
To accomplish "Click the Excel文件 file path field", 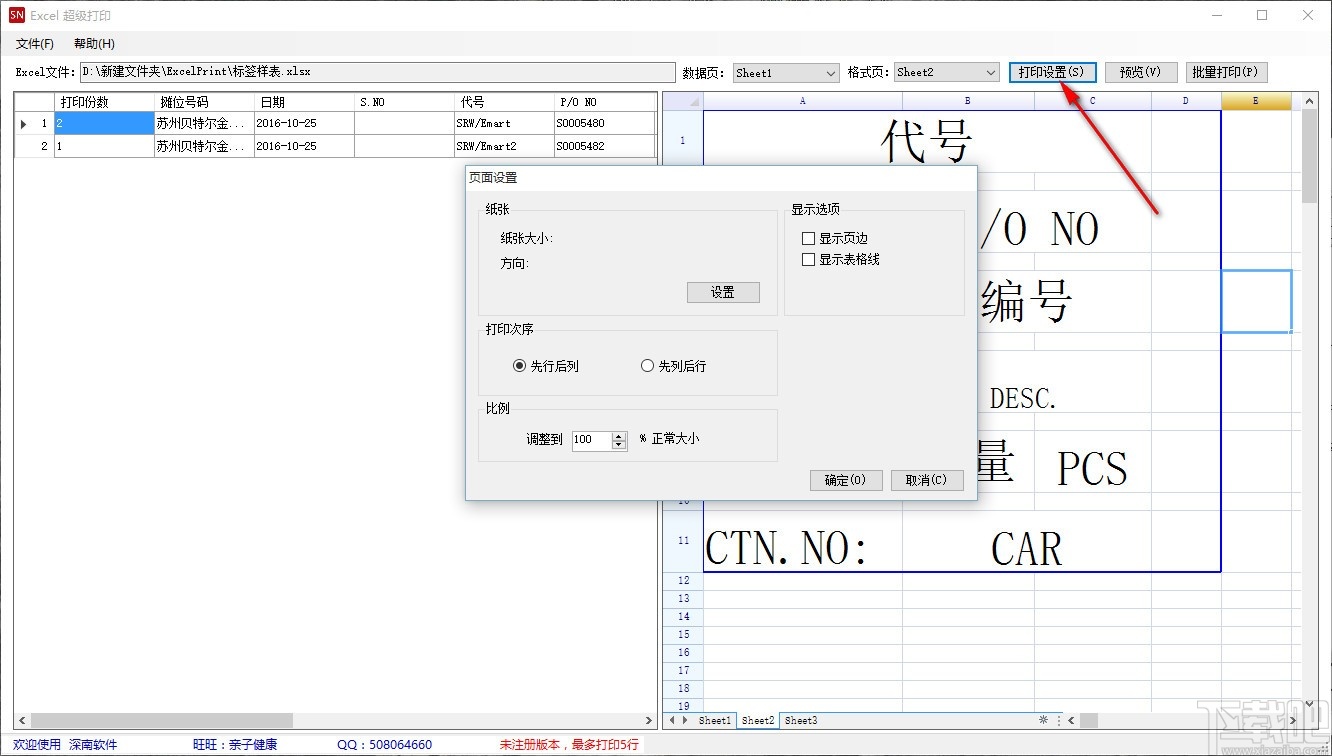I will coord(378,73).
